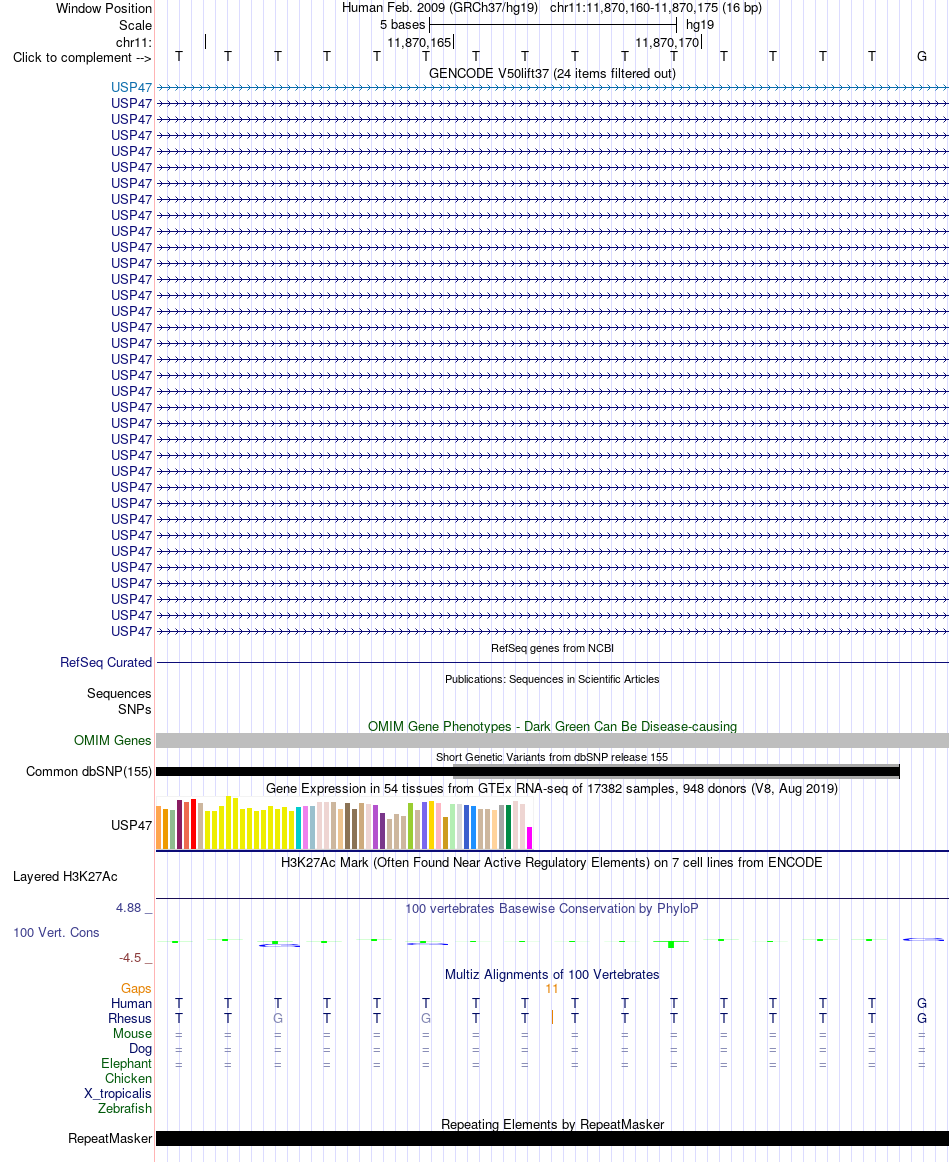Open the RefSeq Curated track label

106,663
